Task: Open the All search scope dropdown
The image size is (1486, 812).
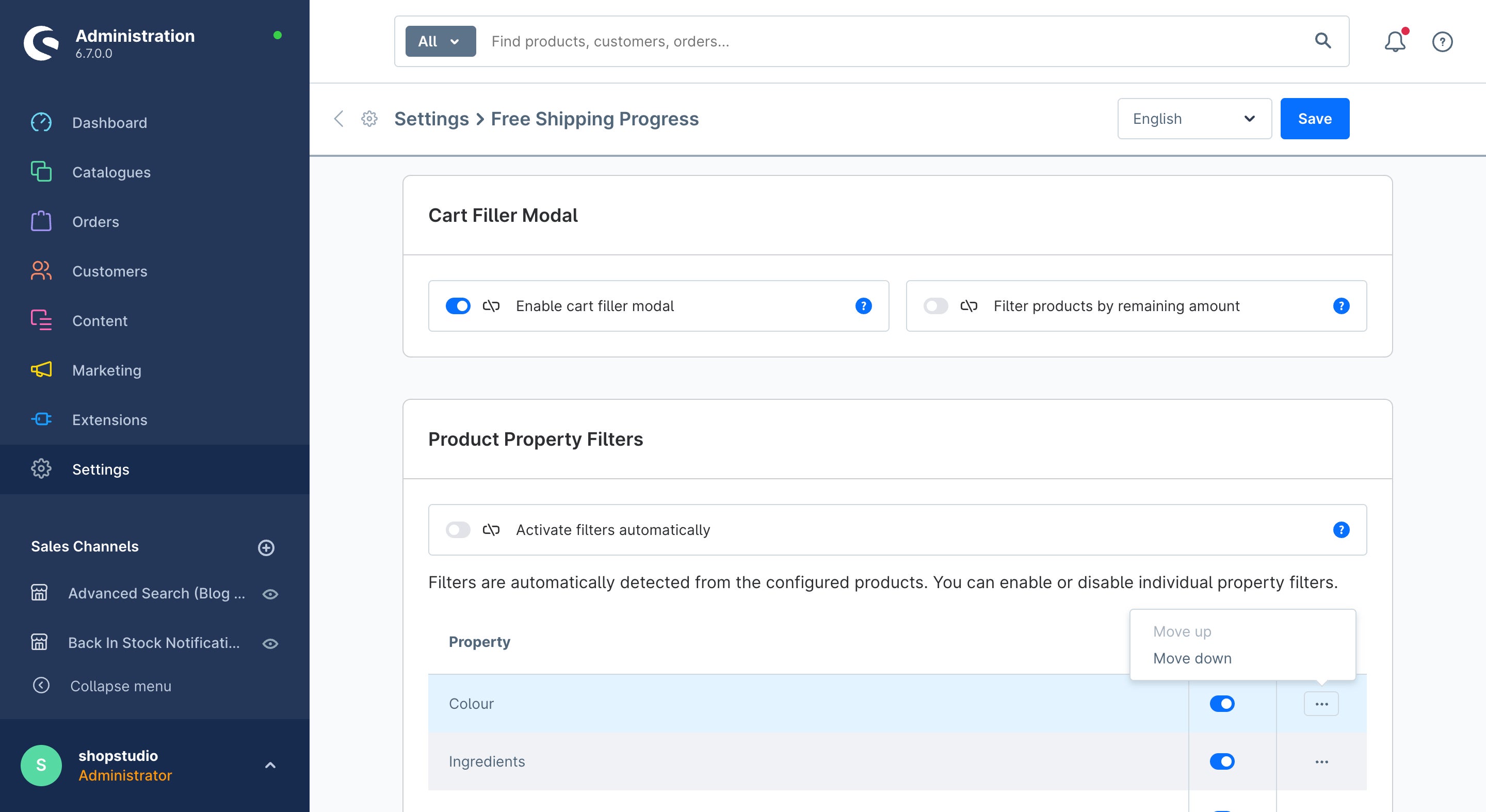Action: [440, 41]
